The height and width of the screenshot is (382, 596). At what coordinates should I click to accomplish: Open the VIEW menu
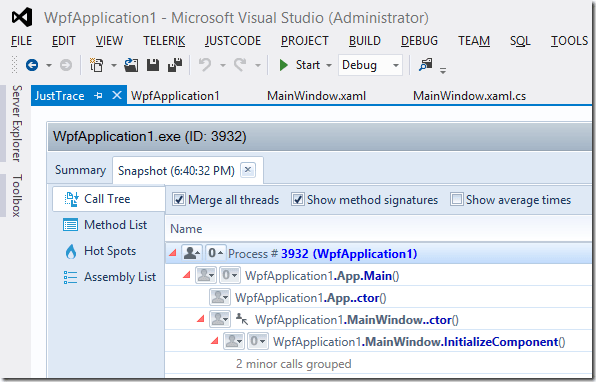click(x=109, y=41)
